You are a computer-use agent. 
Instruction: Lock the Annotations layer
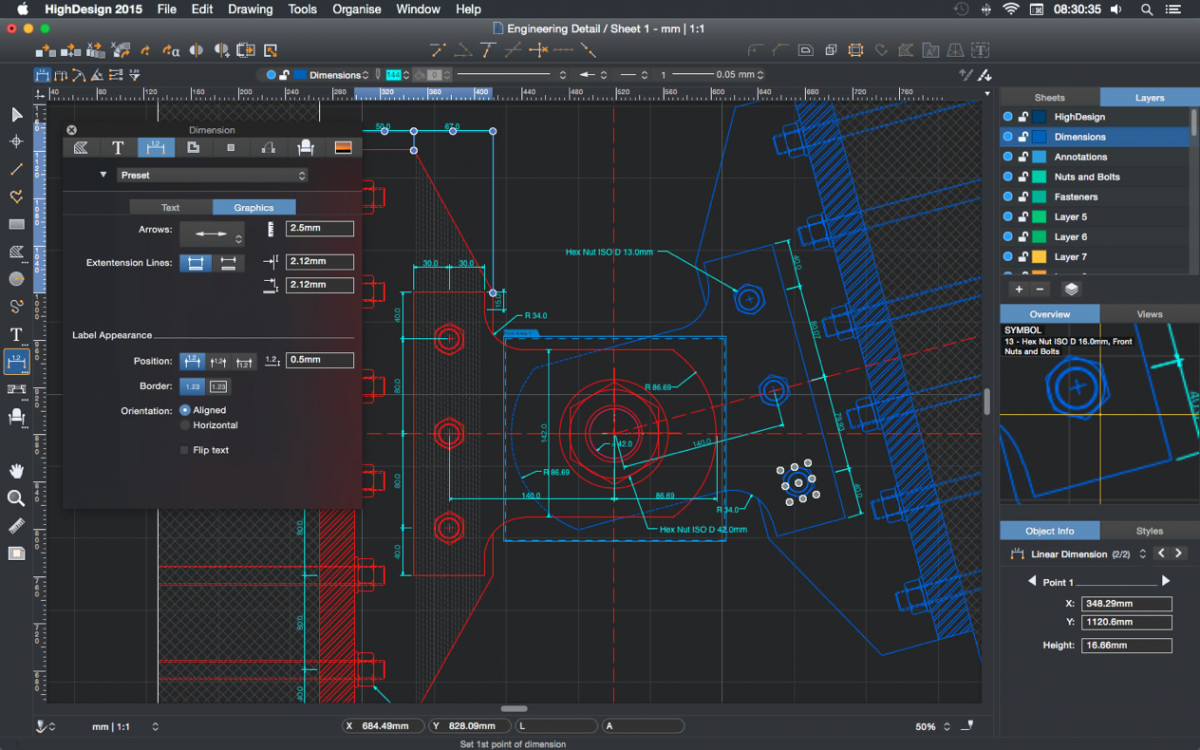click(x=1024, y=156)
